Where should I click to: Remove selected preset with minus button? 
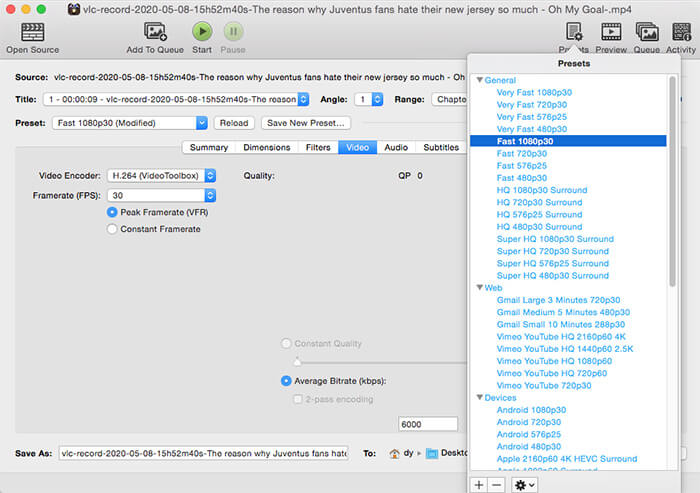tap(496, 485)
